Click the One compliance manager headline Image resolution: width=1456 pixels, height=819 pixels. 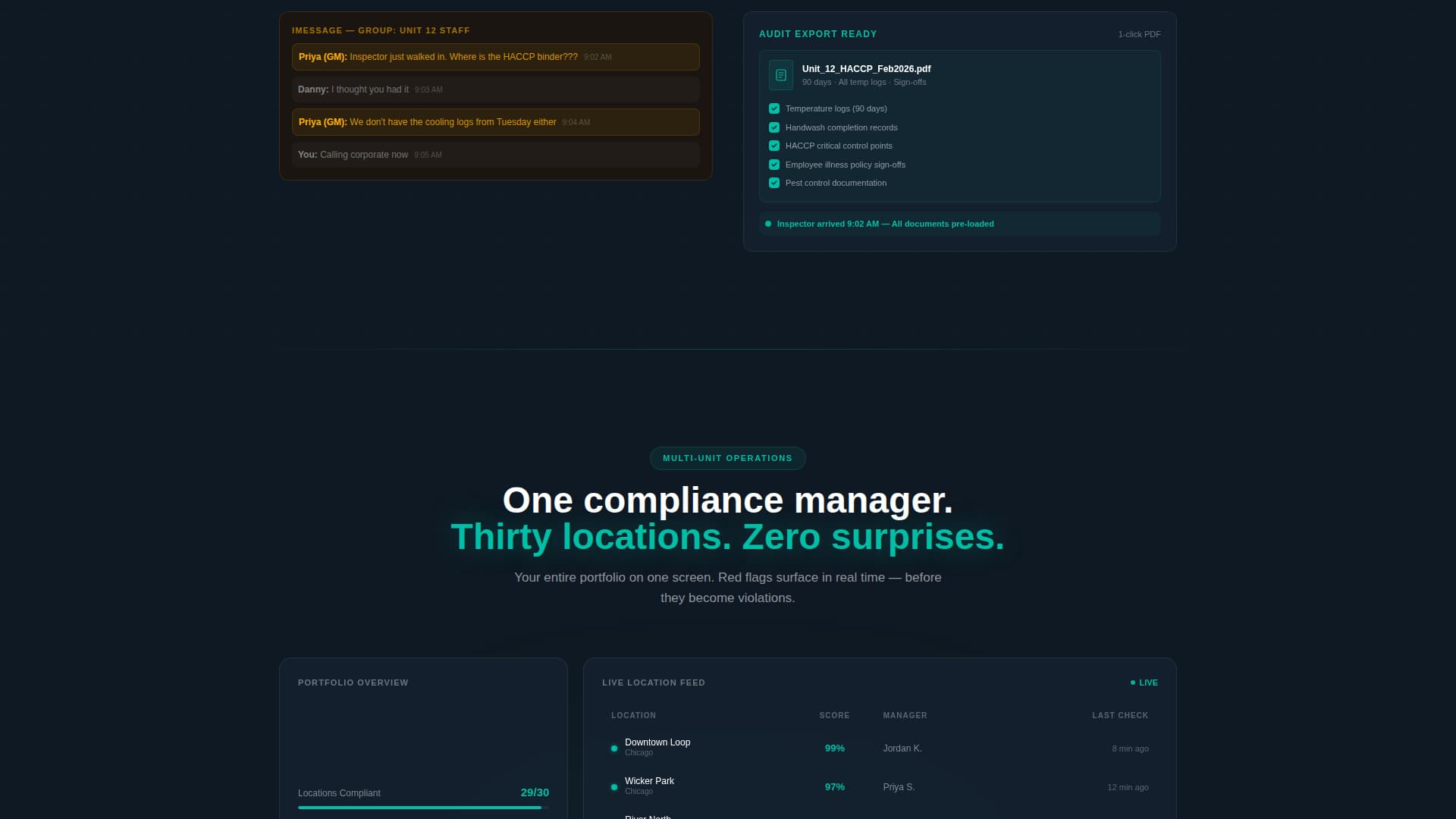727,500
